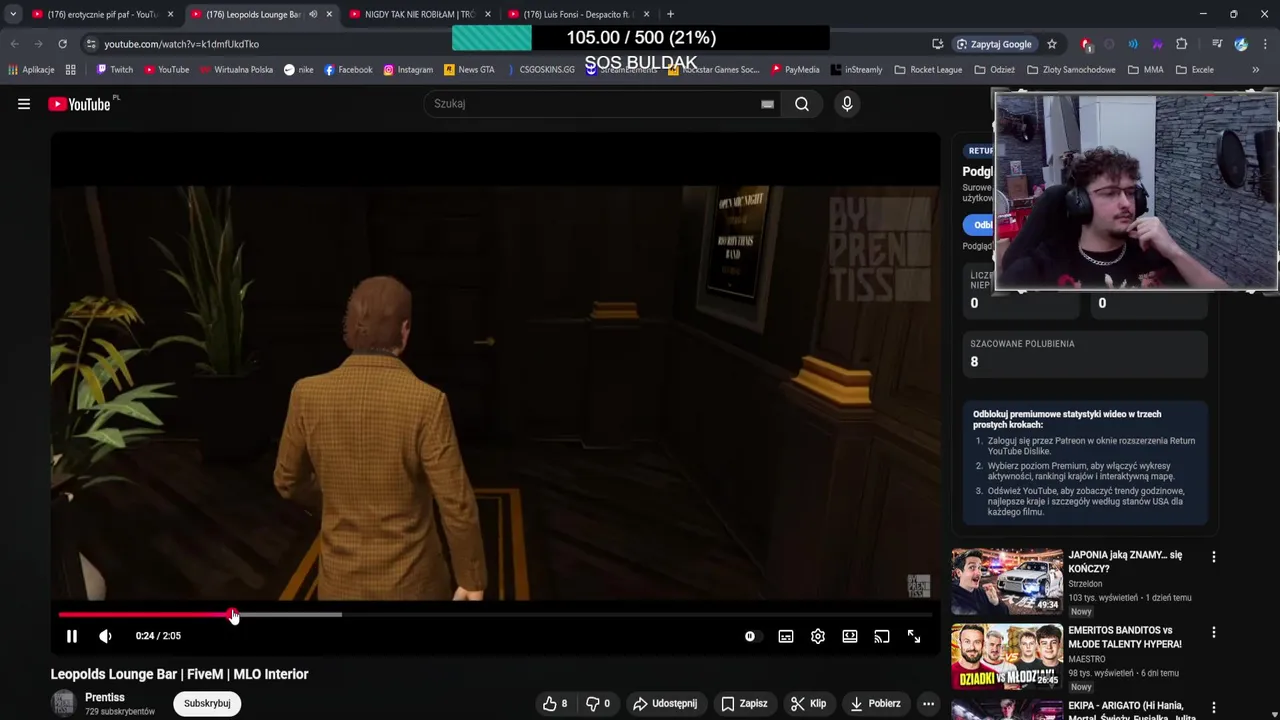Image resolution: width=1280 pixels, height=720 pixels.
Task: Open JAPONIA jaką ZNAMY video thumbnail
Action: [x=1007, y=581]
